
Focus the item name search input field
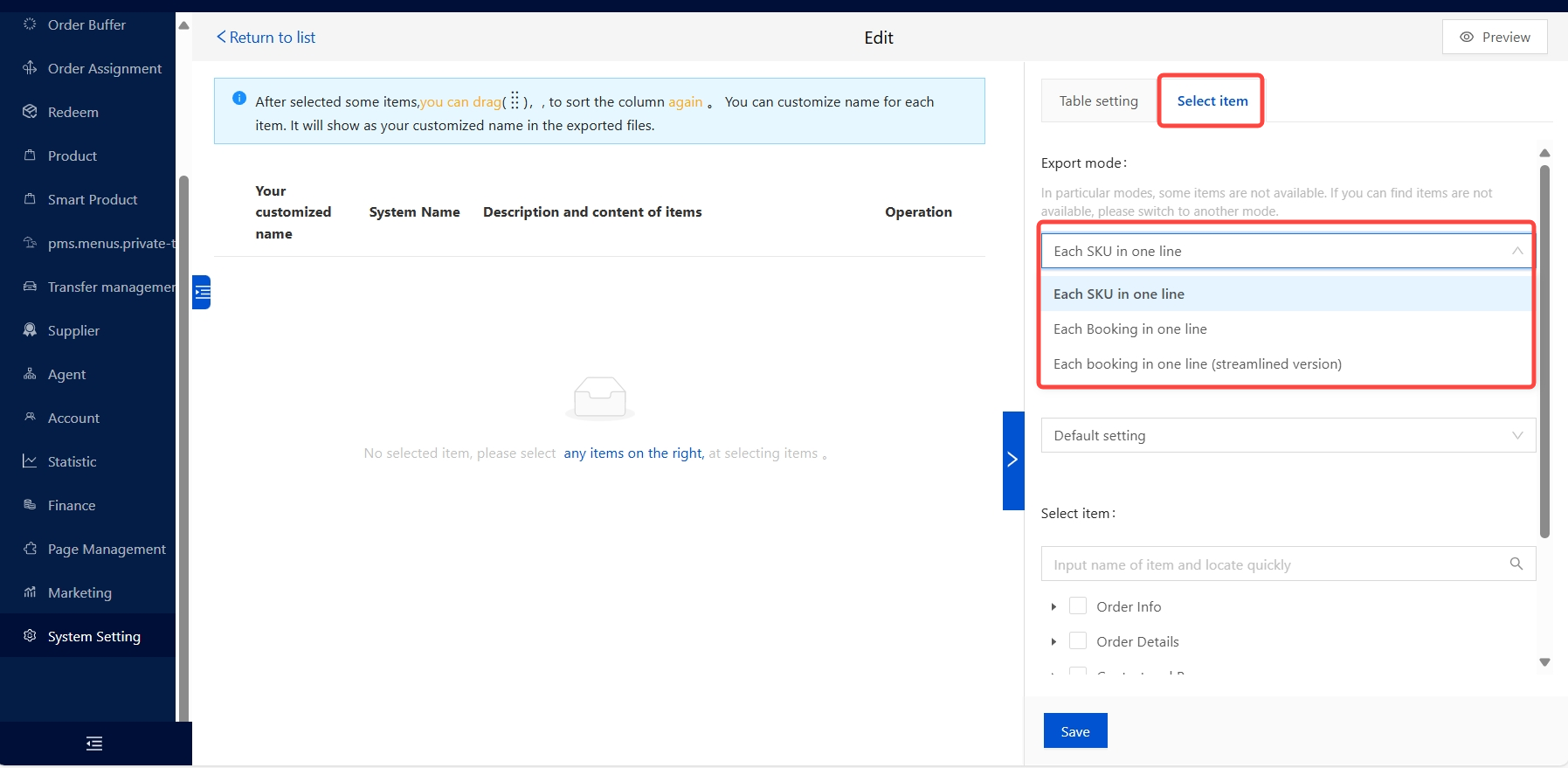(x=1275, y=564)
